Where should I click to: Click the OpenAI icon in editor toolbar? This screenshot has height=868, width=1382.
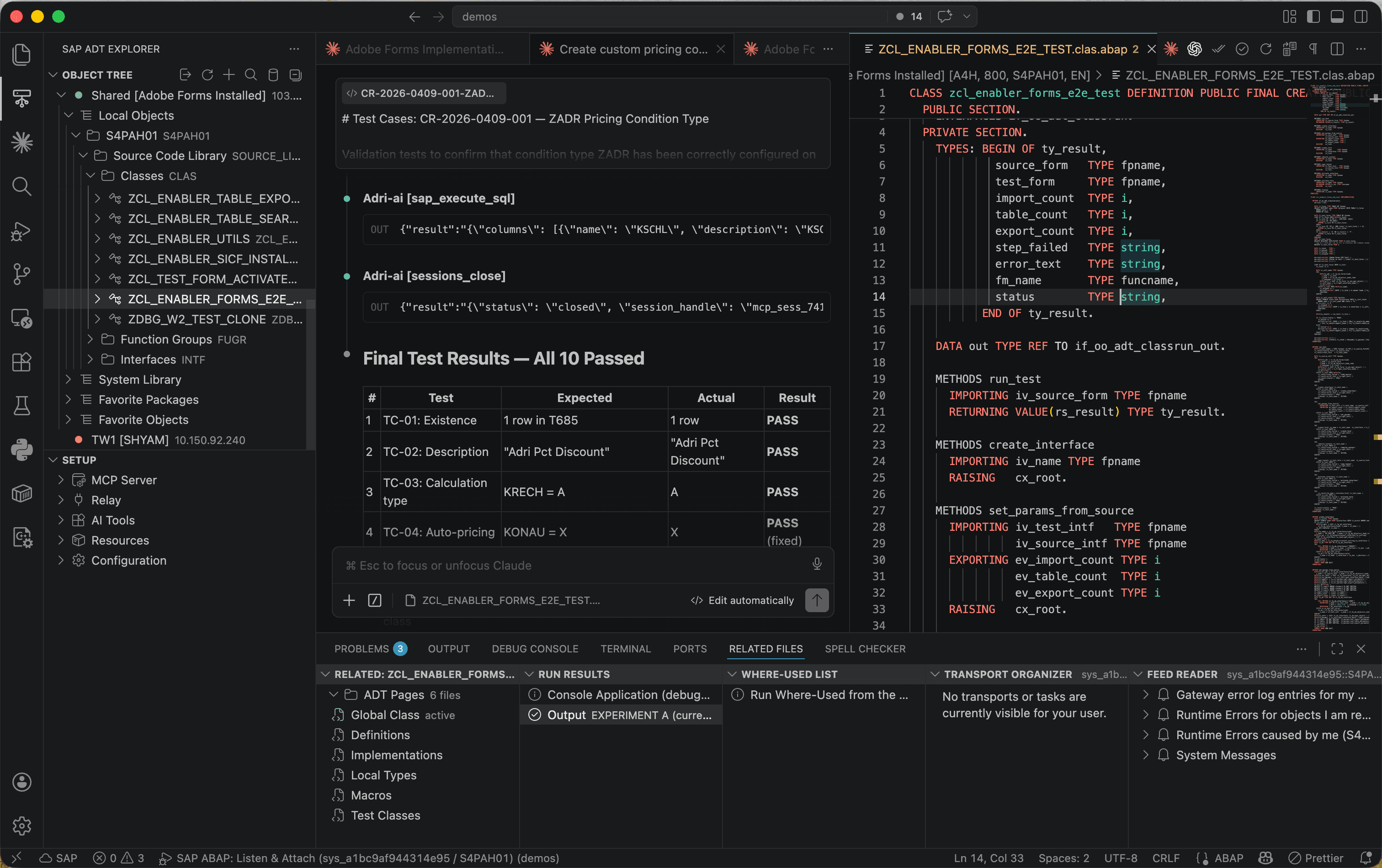(x=1194, y=49)
